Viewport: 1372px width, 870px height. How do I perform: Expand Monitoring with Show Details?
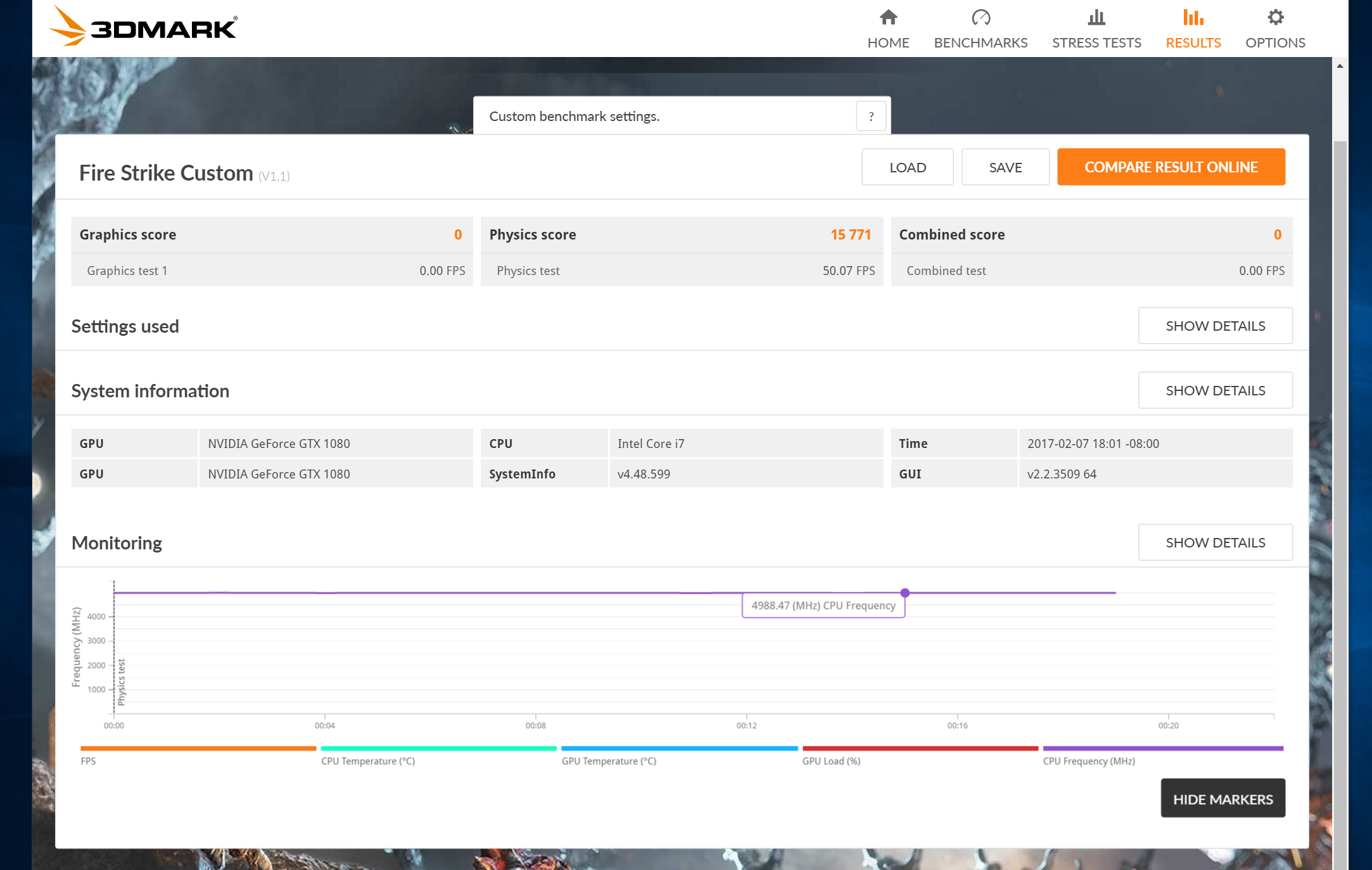pyautogui.click(x=1215, y=542)
